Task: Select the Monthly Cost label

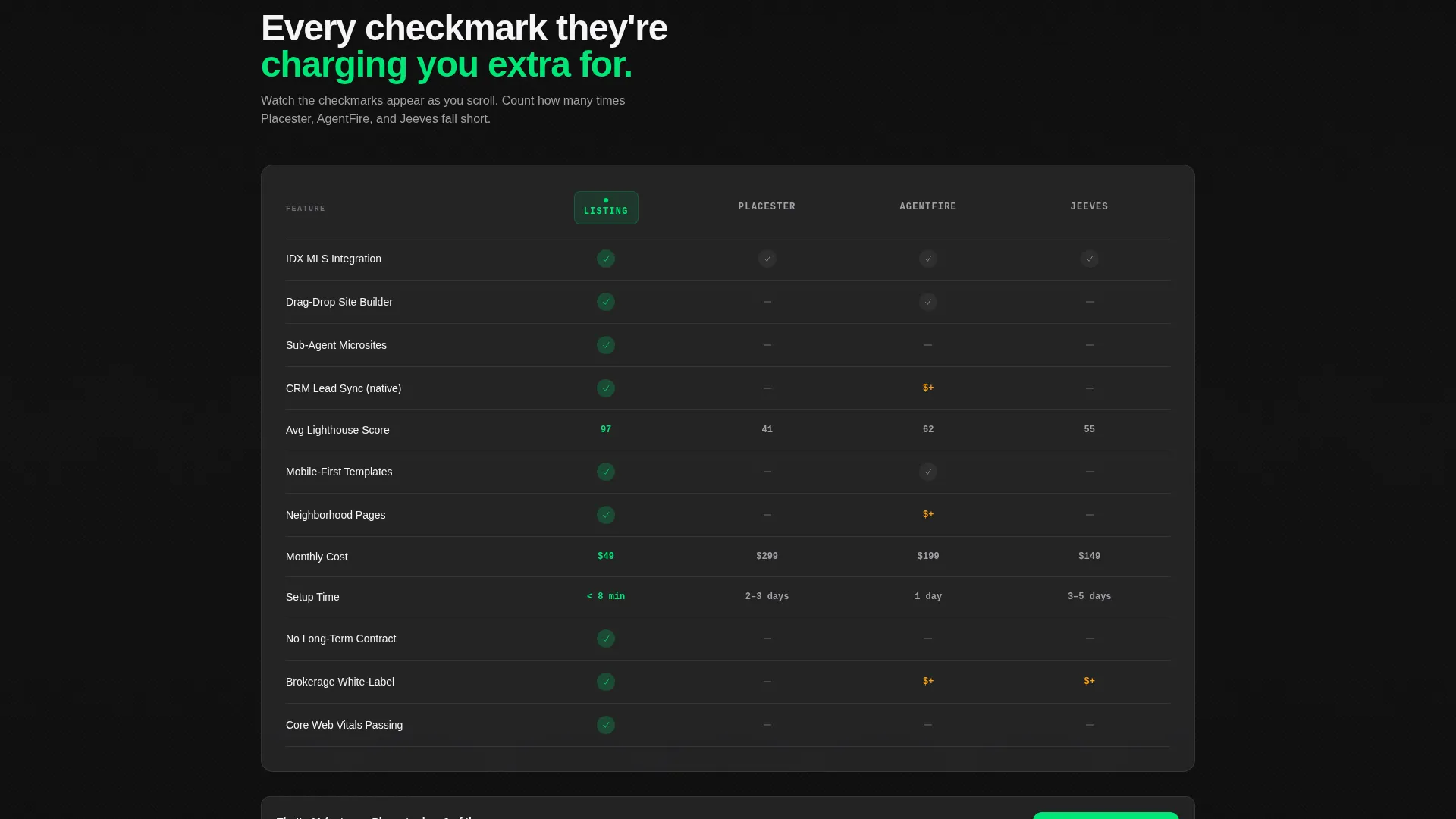Action: tap(316, 557)
